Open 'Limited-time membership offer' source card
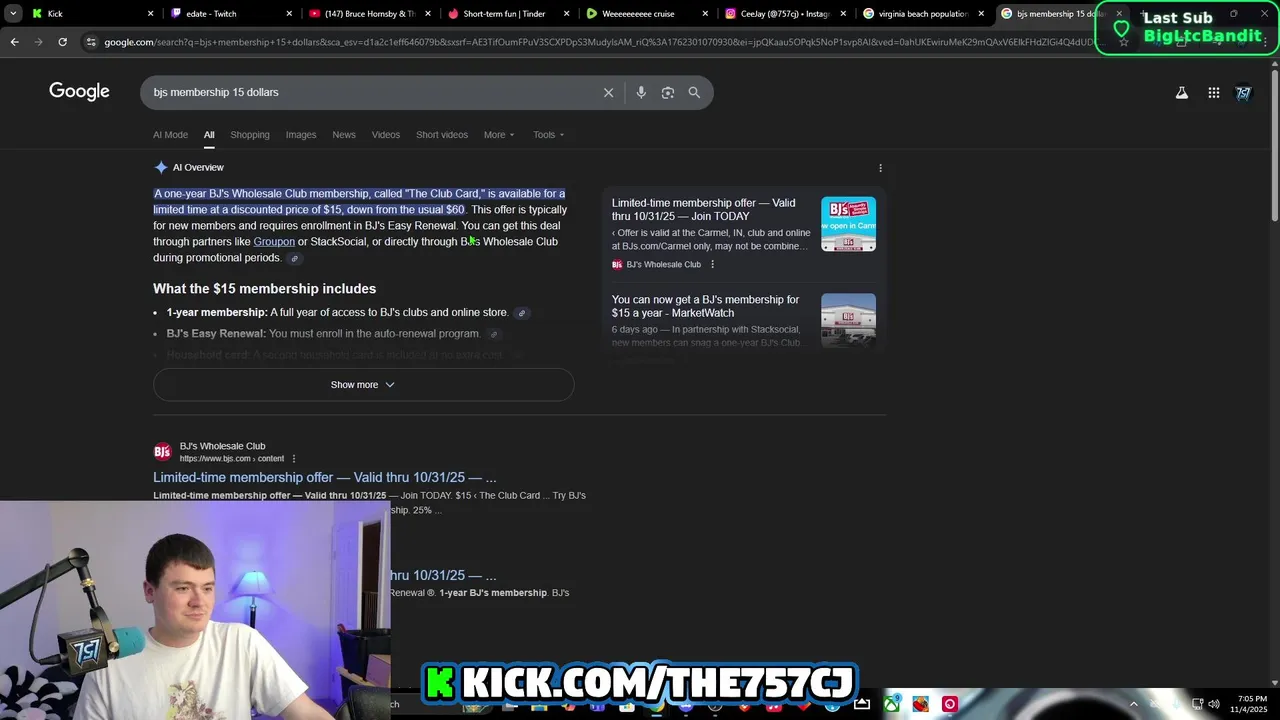The height and width of the screenshot is (720, 1280). (743, 235)
